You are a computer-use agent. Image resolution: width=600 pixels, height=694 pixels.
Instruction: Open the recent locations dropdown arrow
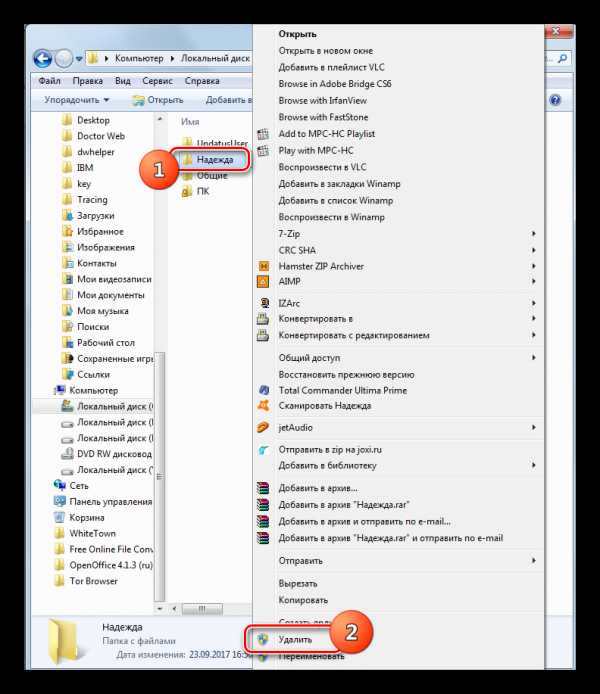pos(79,59)
